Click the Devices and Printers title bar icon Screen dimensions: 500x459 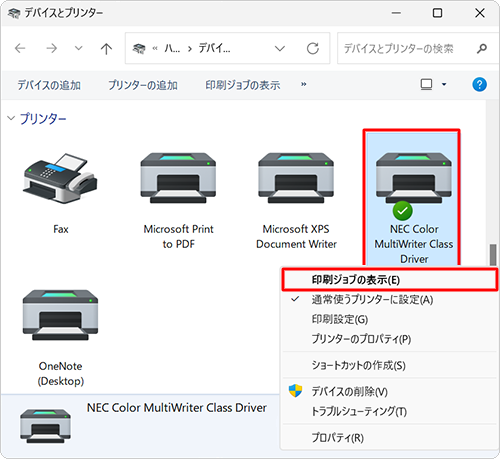pyautogui.click(x=14, y=13)
